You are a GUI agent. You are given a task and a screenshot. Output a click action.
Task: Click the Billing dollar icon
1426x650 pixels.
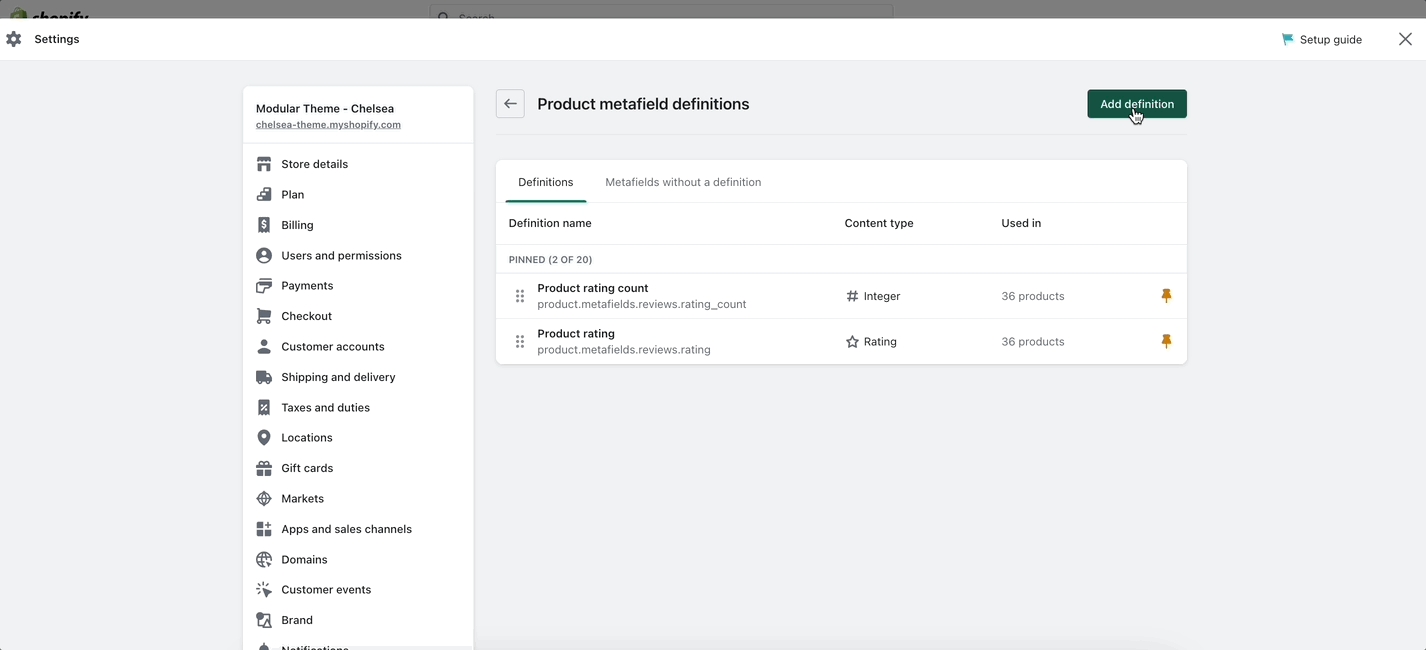[x=264, y=225]
